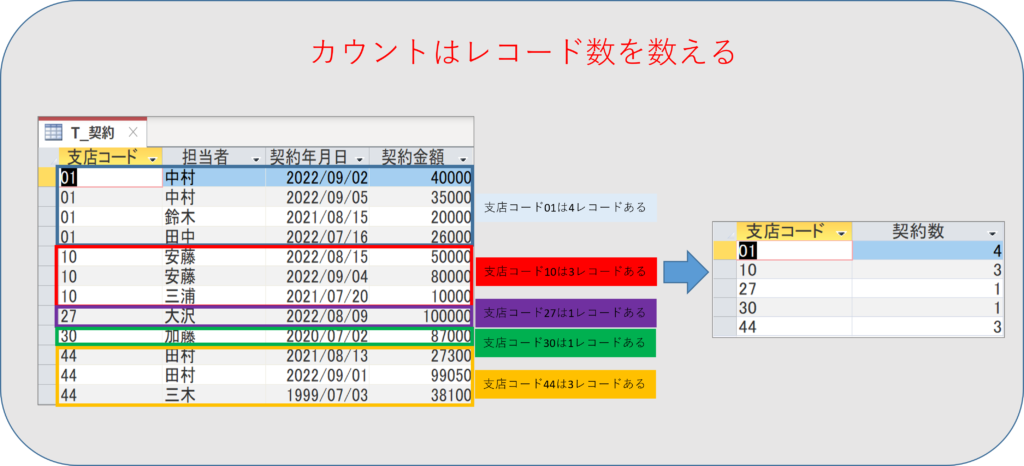The width and height of the screenshot is (1024, 466).
Task: Open the 担当者 column dropdown arrow
Action: (256, 159)
